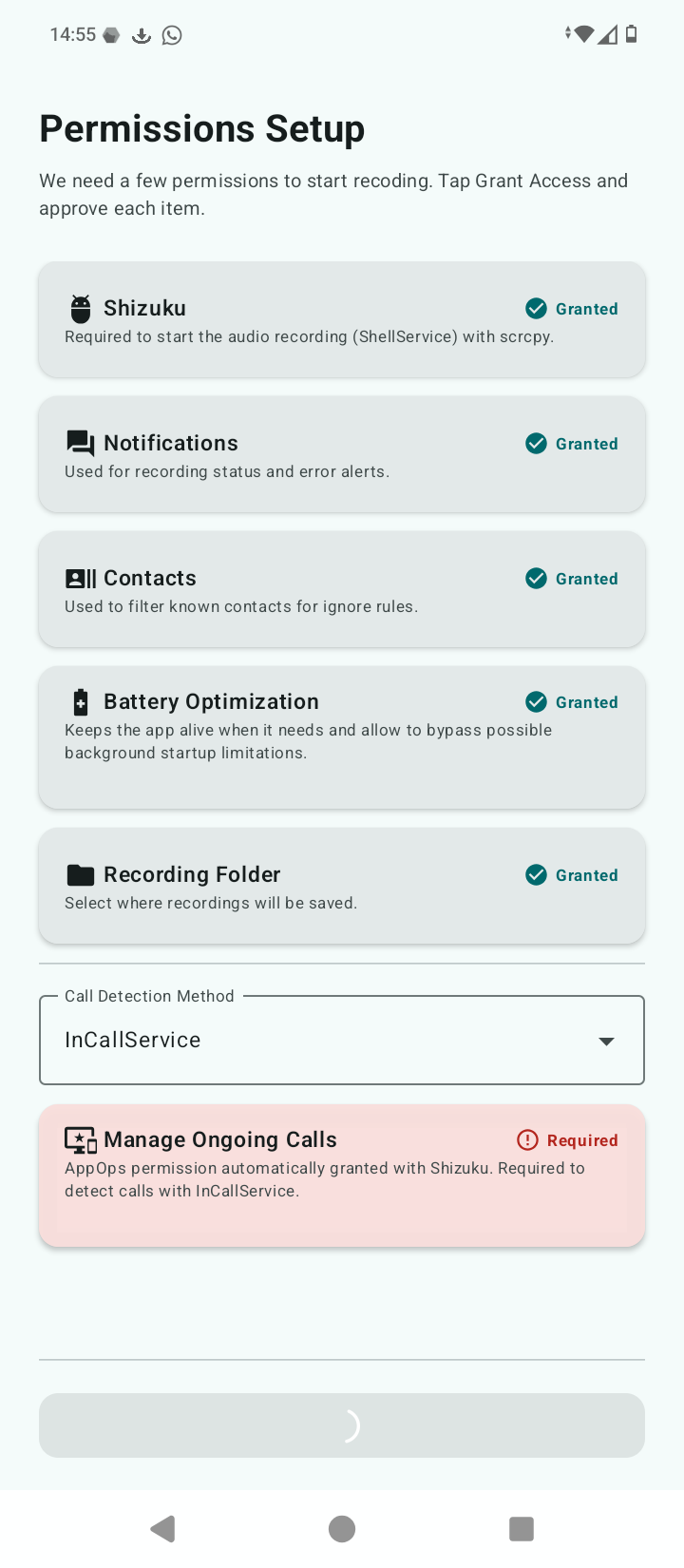Tap the Recording Folder icon
684x1568 pixels.
pyautogui.click(x=81, y=875)
